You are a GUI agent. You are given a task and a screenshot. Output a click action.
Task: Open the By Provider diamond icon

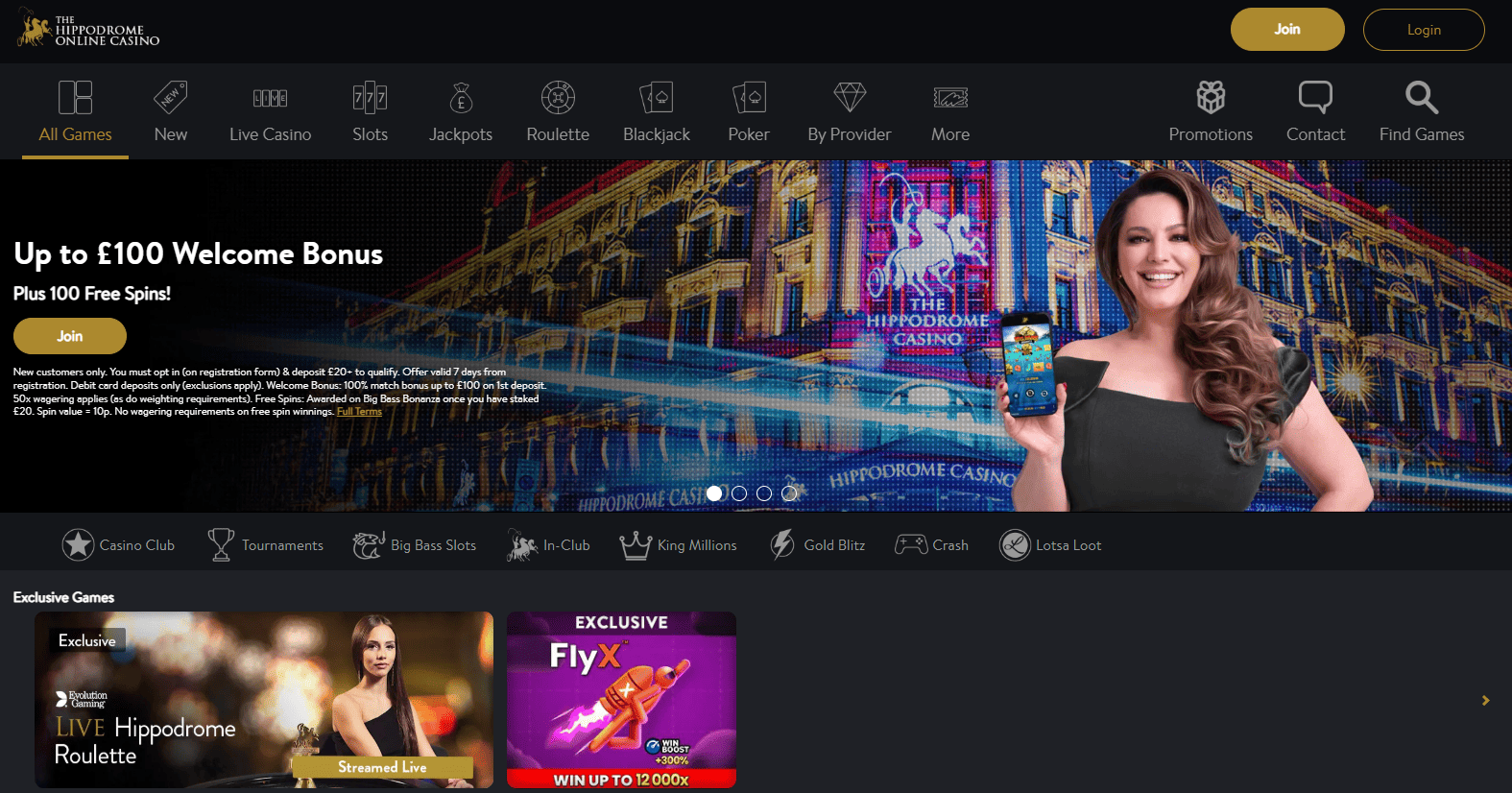[x=850, y=97]
